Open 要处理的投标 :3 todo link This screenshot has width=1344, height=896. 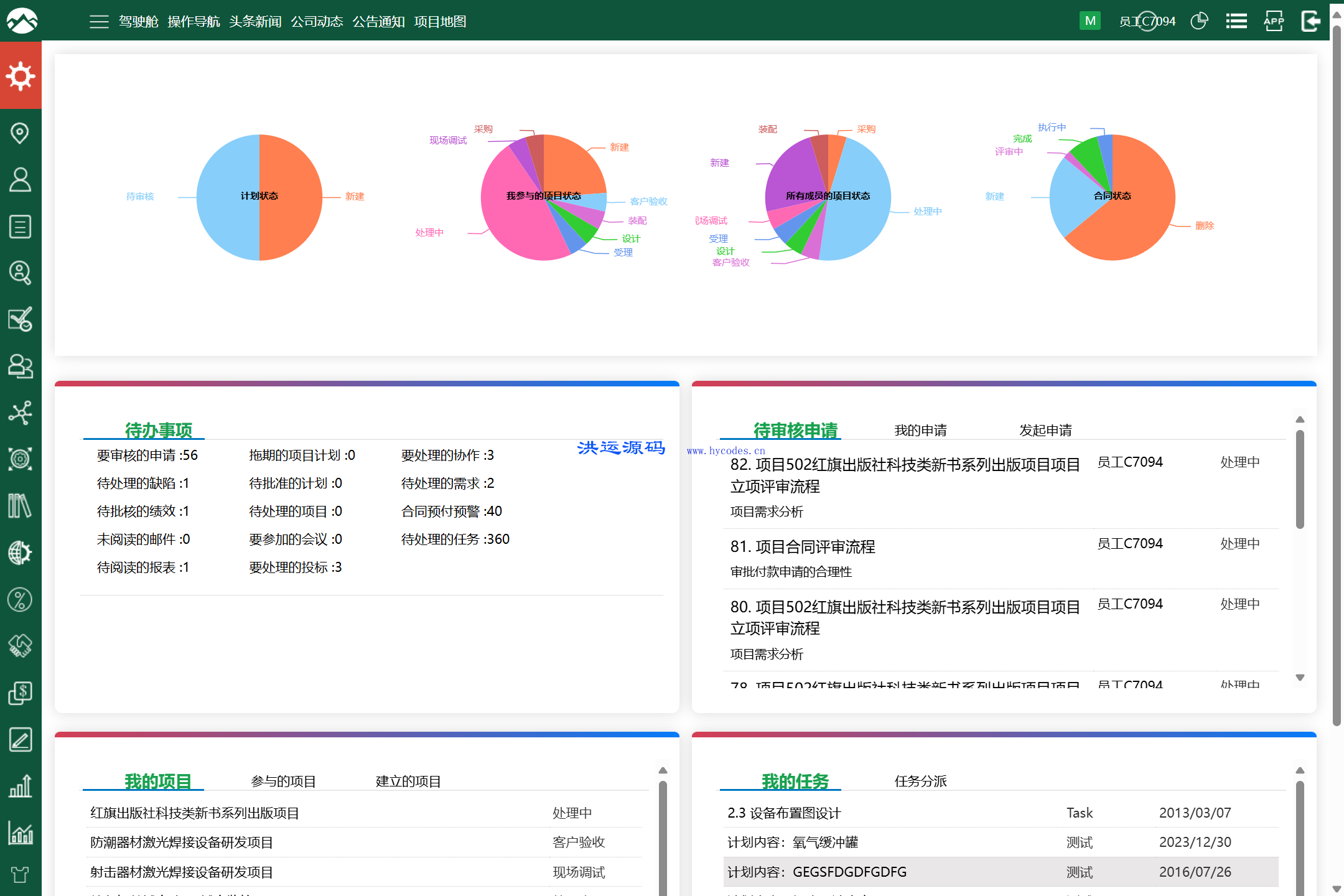coord(295,567)
